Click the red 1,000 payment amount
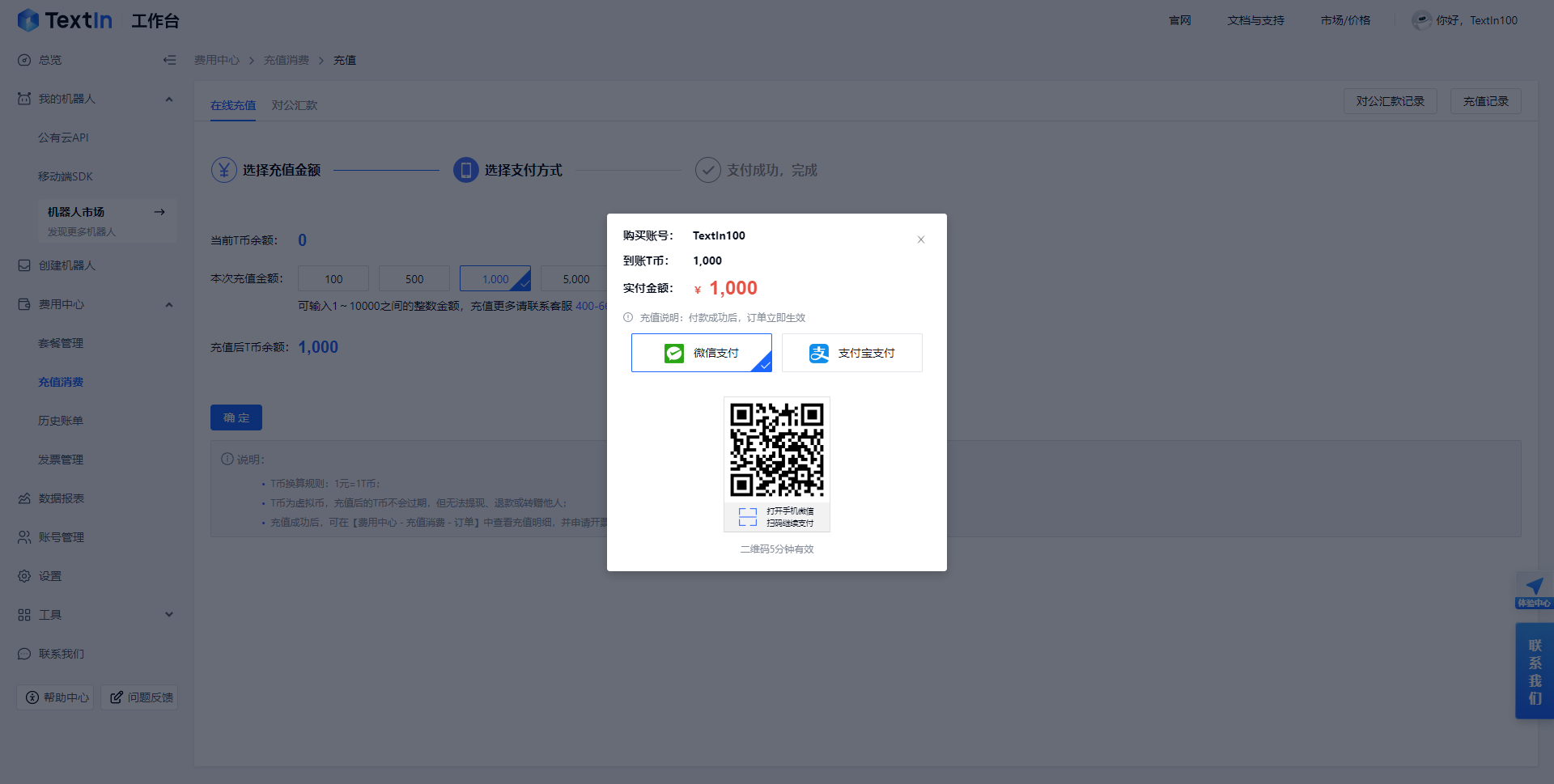1554x784 pixels. 733,288
